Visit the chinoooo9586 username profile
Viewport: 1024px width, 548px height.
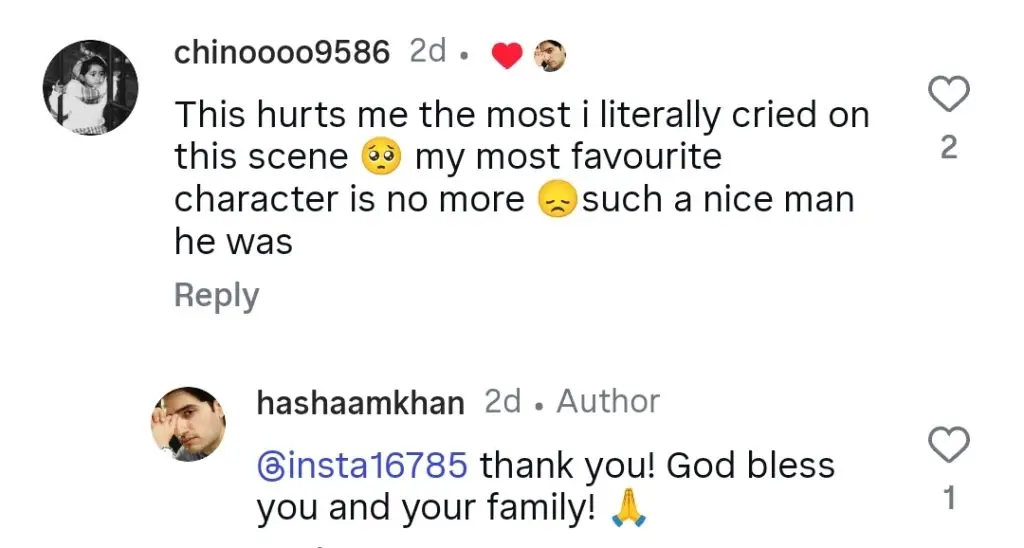(x=281, y=53)
